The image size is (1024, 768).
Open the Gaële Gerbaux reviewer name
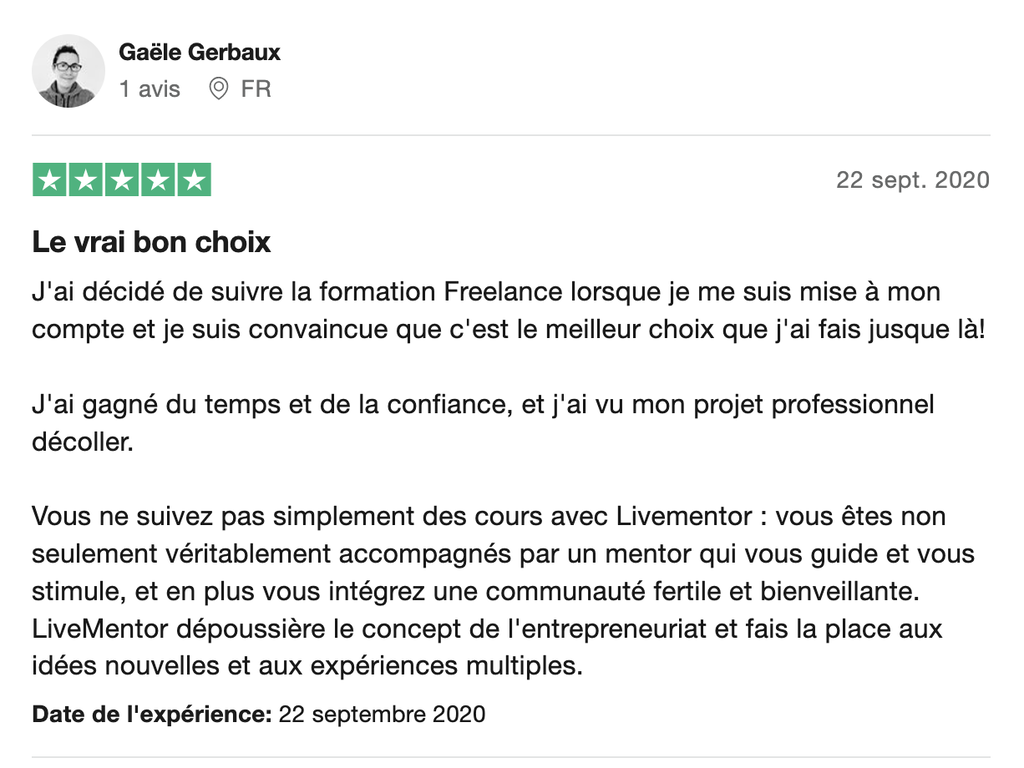point(199,51)
